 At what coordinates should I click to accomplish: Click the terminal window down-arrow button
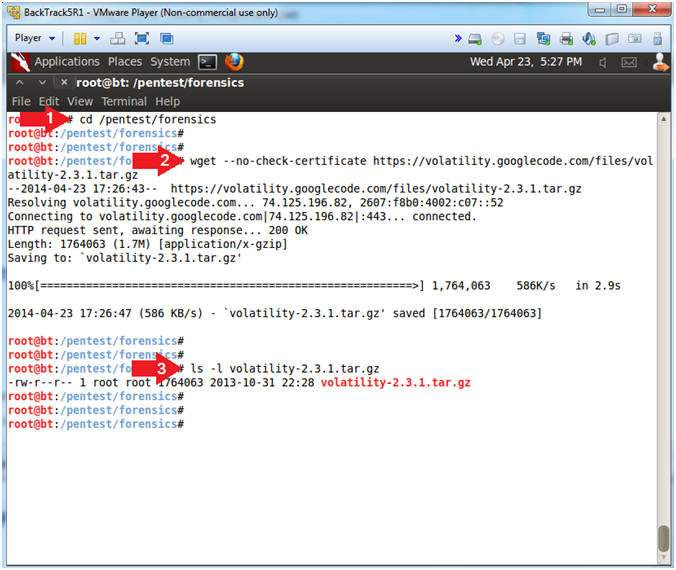coord(42,82)
